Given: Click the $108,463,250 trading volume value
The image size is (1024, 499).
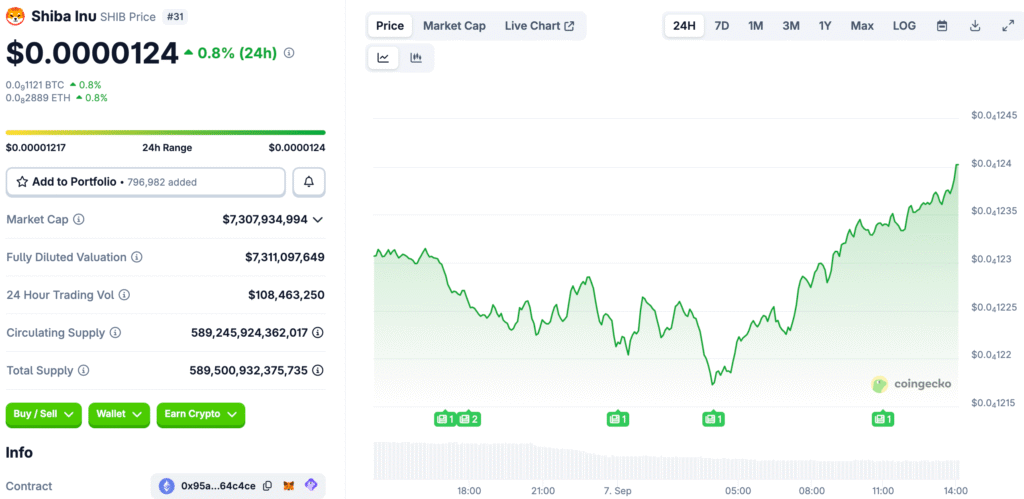Looking at the screenshot, I should (286, 295).
